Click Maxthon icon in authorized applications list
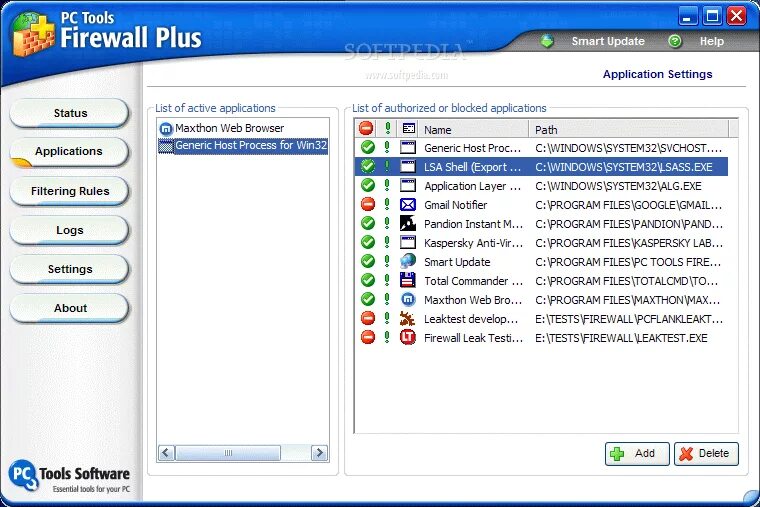Image resolution: width=760 pixels, height=507 pixels. pos(408,300)
